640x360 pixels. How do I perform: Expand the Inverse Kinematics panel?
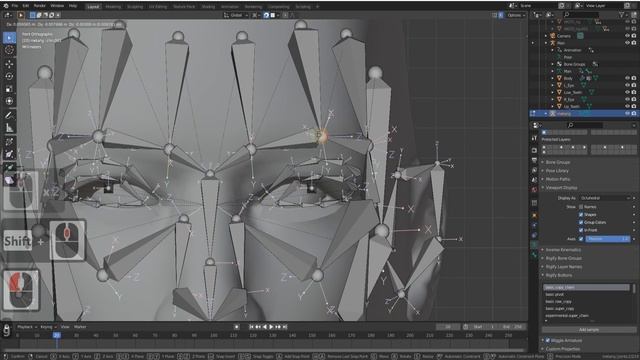(x=563, y=250)
